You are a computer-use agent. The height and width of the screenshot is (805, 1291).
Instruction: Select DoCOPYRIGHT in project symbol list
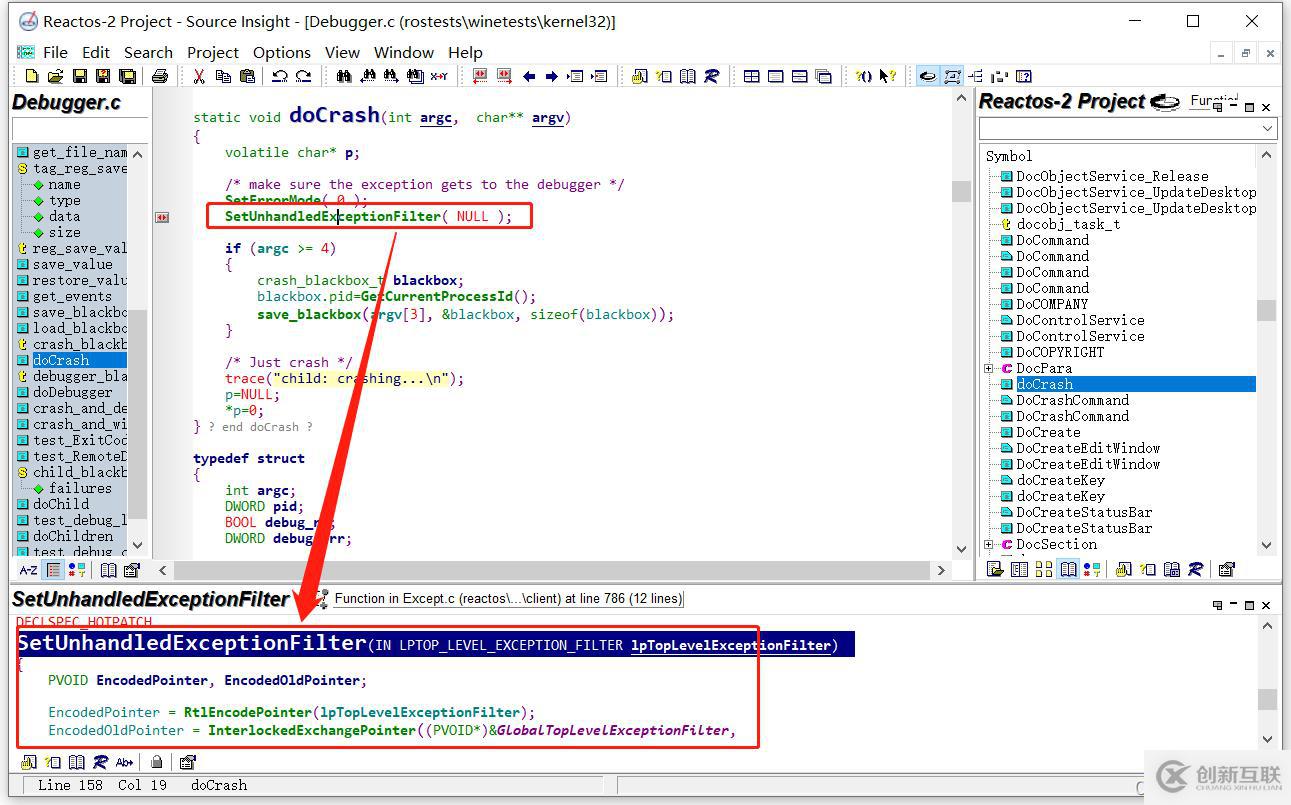coord(1060,352)
